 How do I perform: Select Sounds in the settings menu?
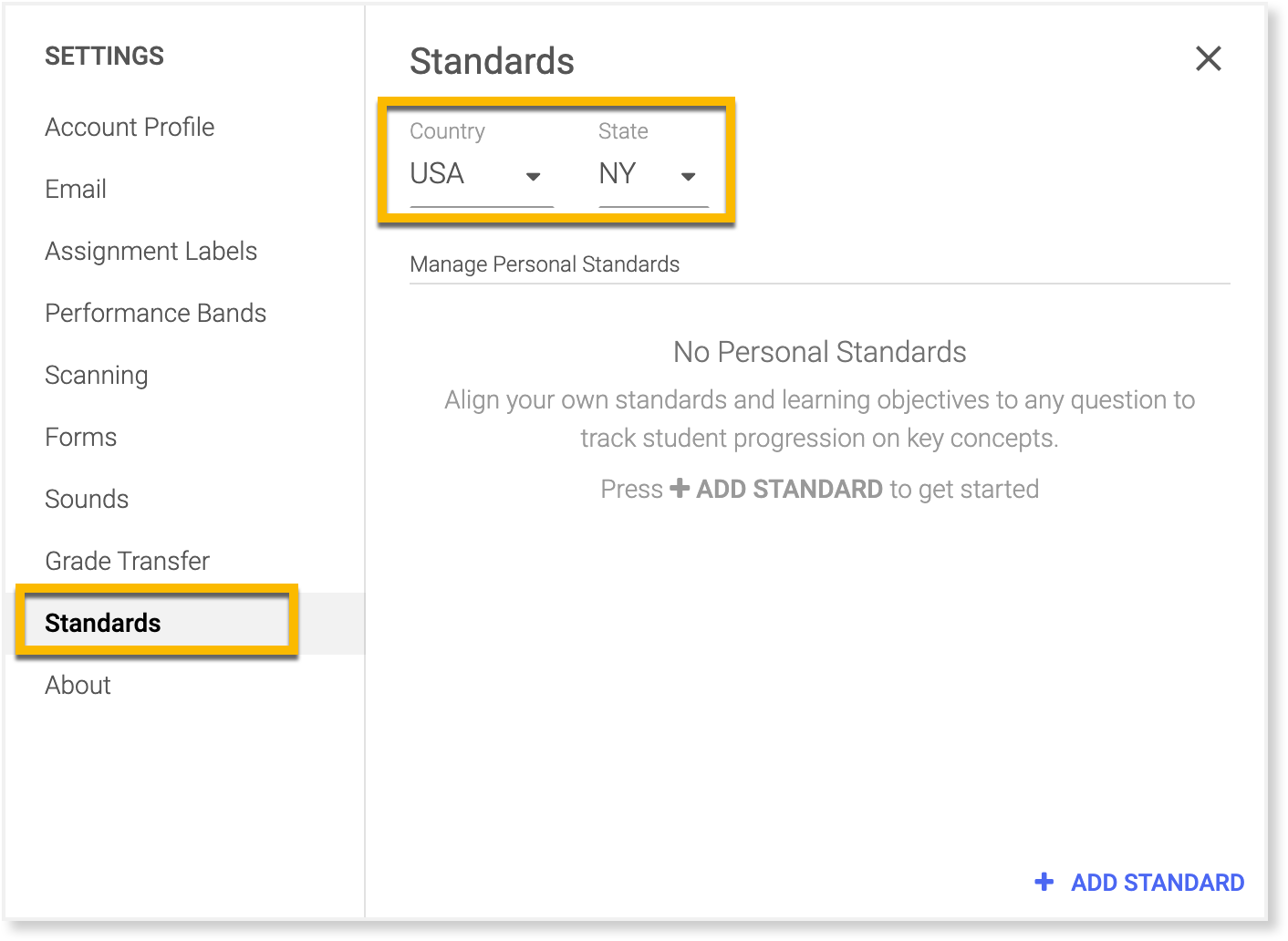click(x=87, y=499)
